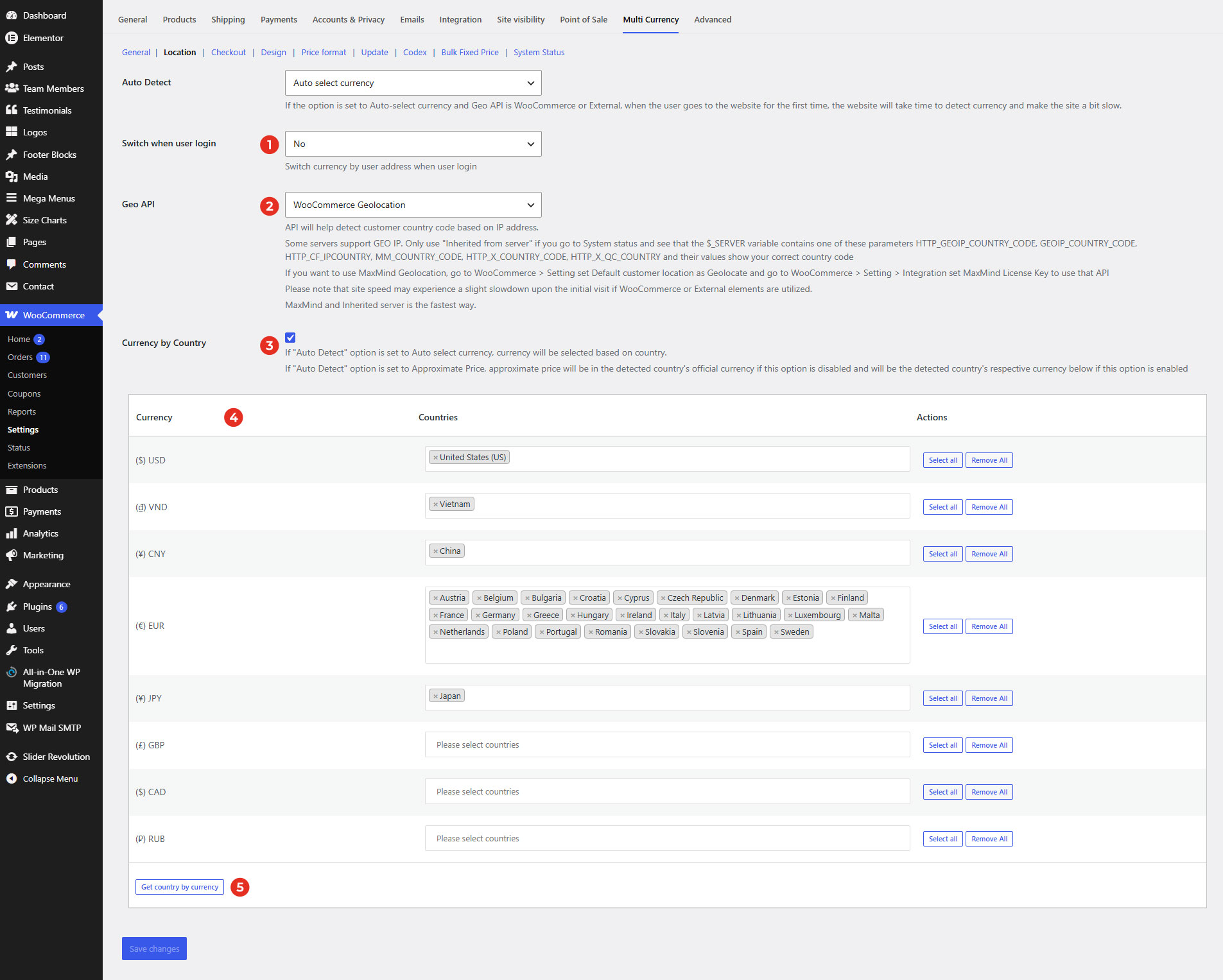Click the Pages icon
This screenshot has width=1223, height=980.
tap(12, 242)
